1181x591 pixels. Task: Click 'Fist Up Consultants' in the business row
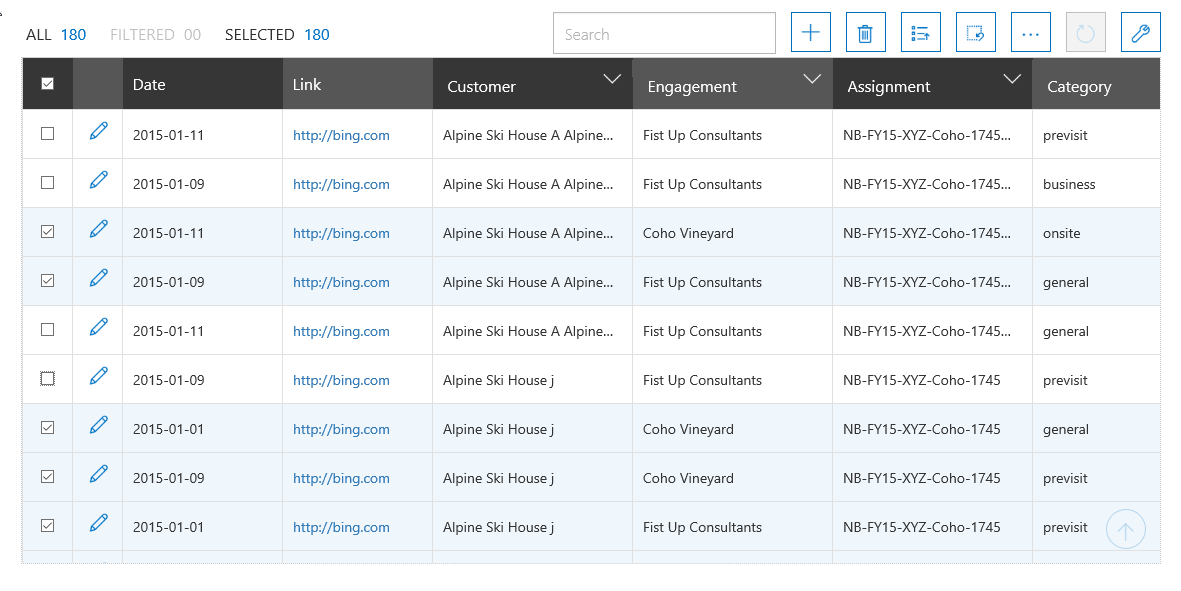[702, 184]
